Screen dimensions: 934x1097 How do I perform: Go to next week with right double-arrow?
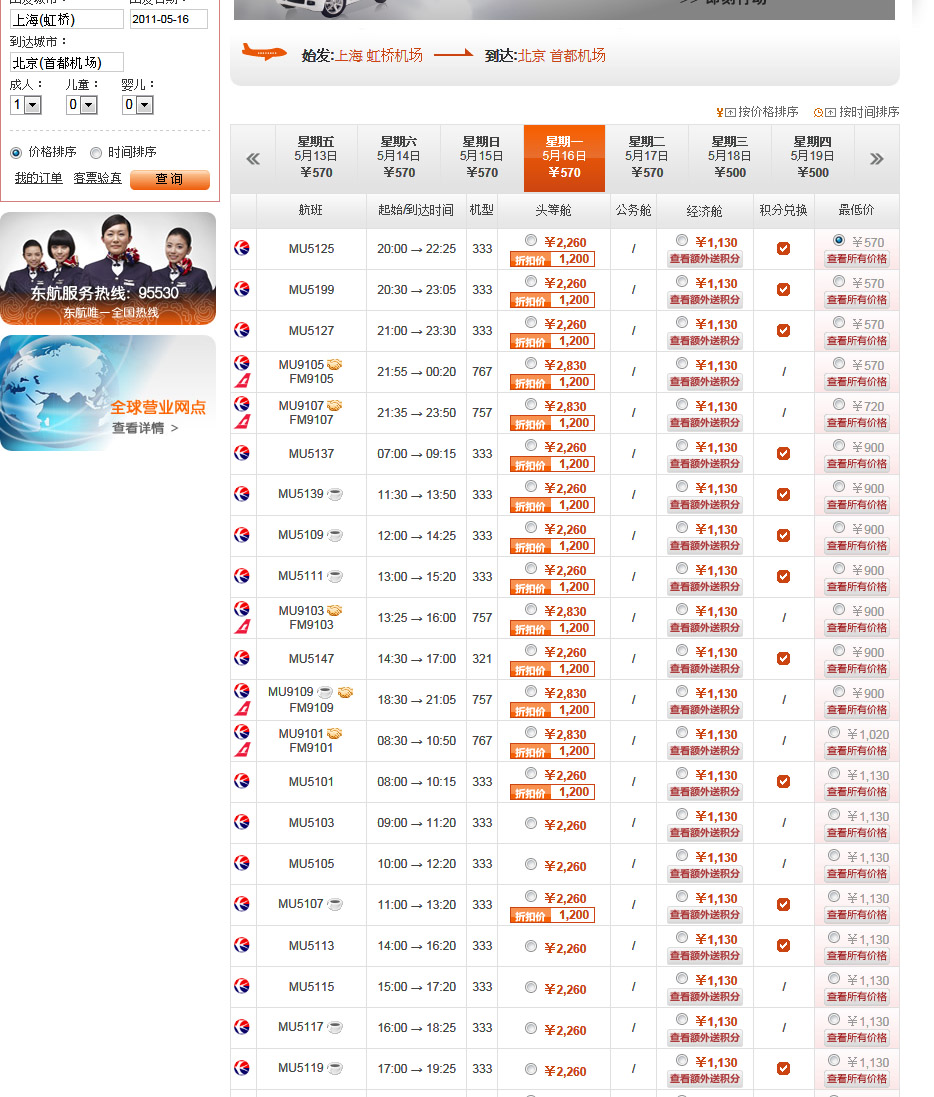click(876, 158)
